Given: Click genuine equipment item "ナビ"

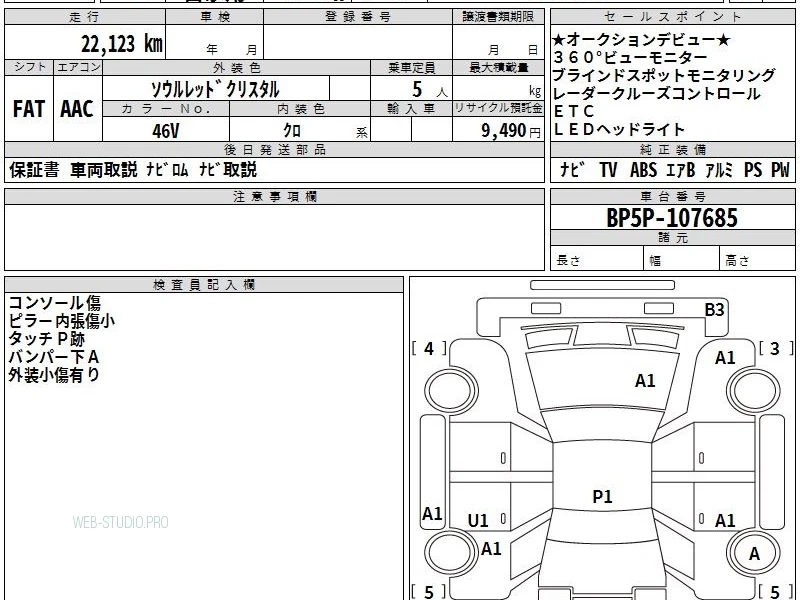Looking at the screenshot, I should click(x=572, y=170).
